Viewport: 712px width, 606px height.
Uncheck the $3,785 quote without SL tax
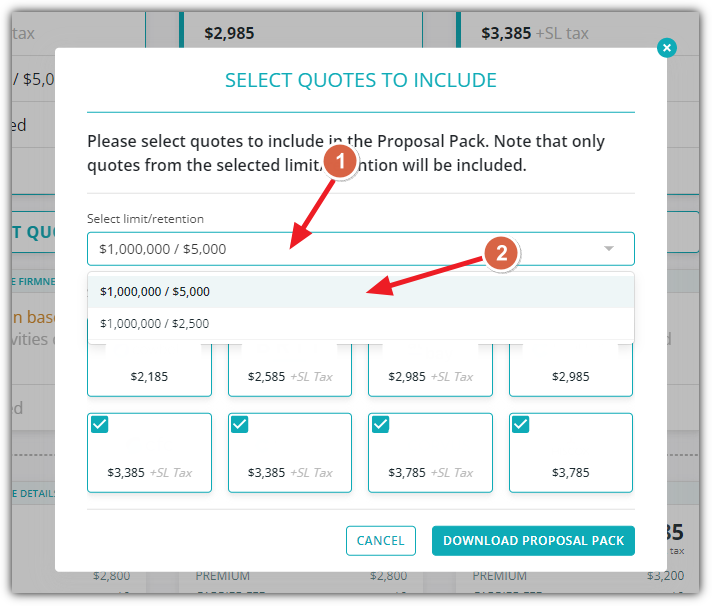tap(520, 425)
